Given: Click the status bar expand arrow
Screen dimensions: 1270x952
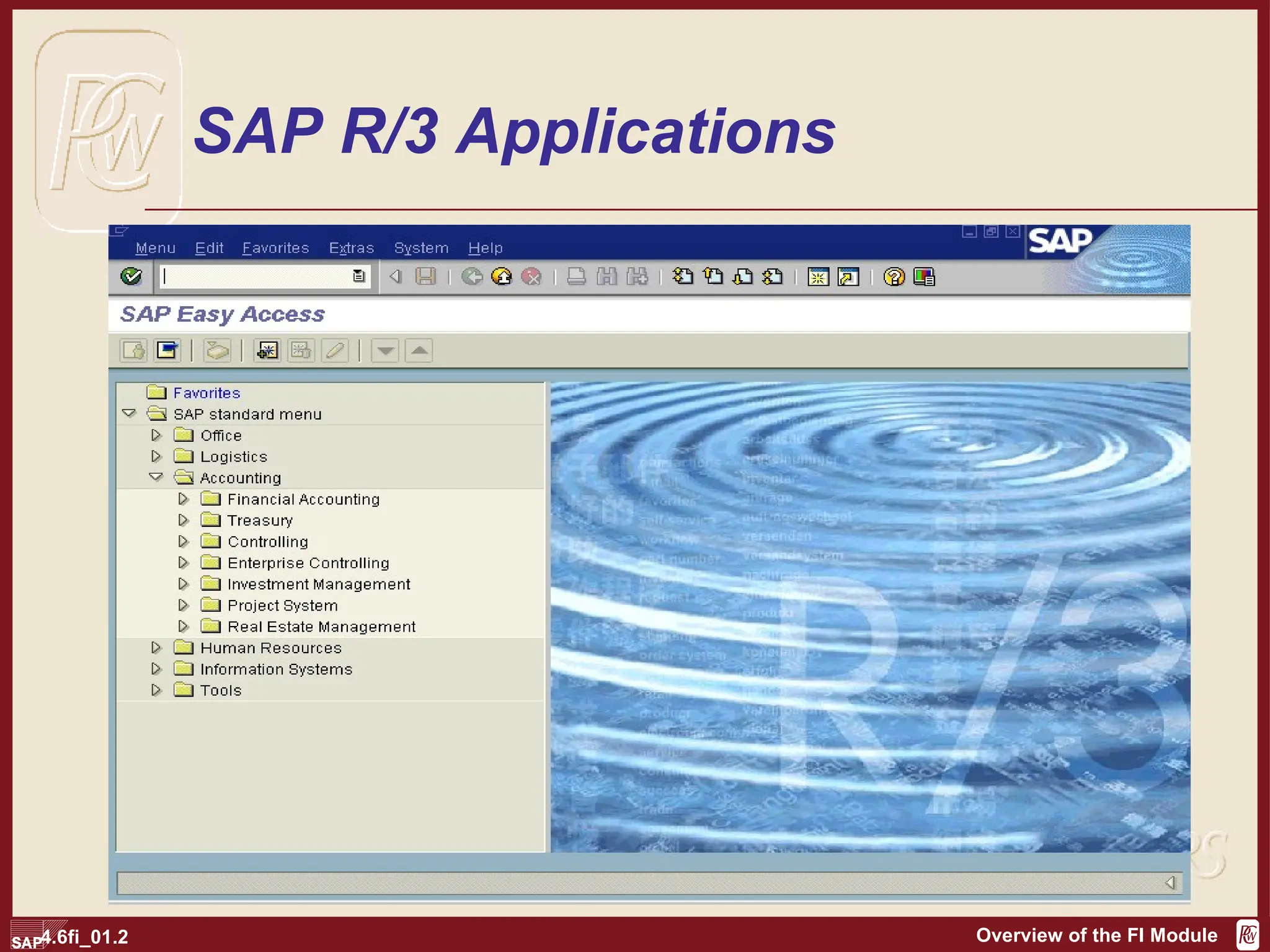Looking at the screenshot, I should (1170, 883).
